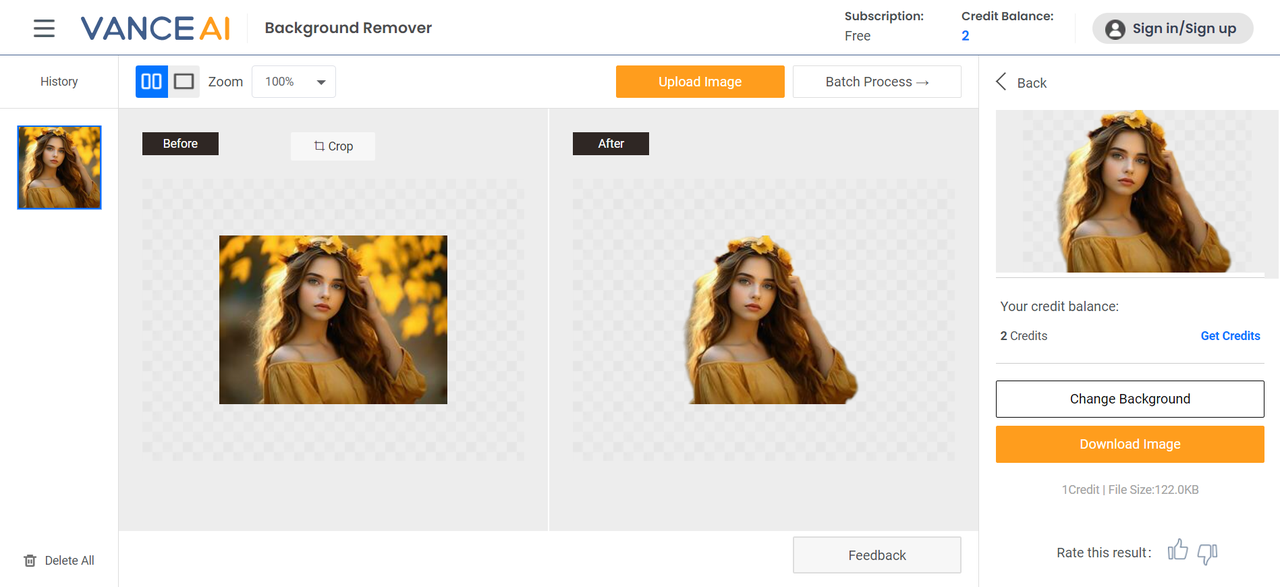Click the result preview in the right panel

point(1137,191)
